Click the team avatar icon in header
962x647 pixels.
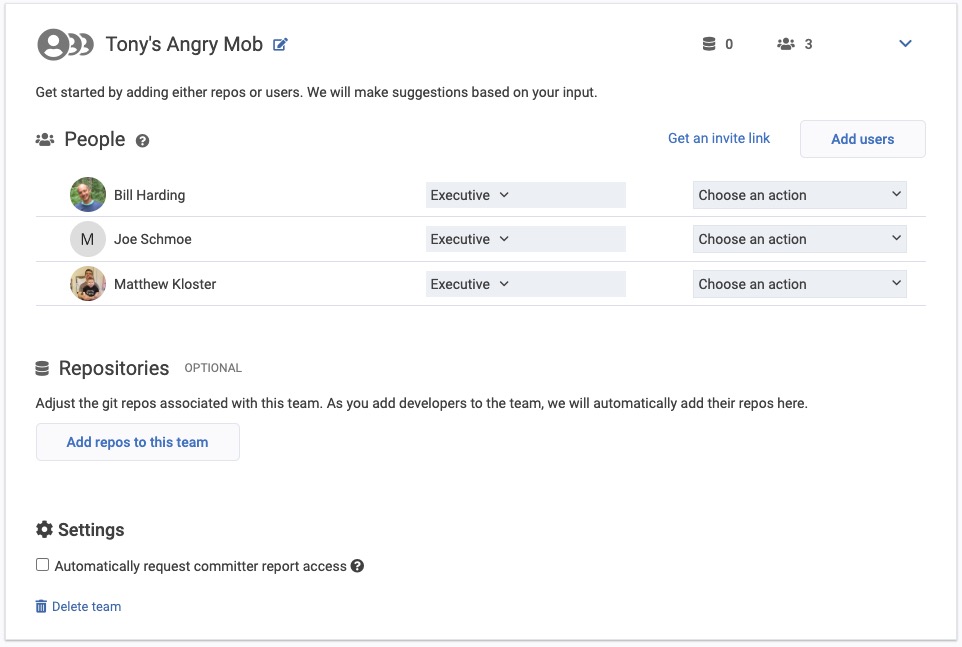64,45
